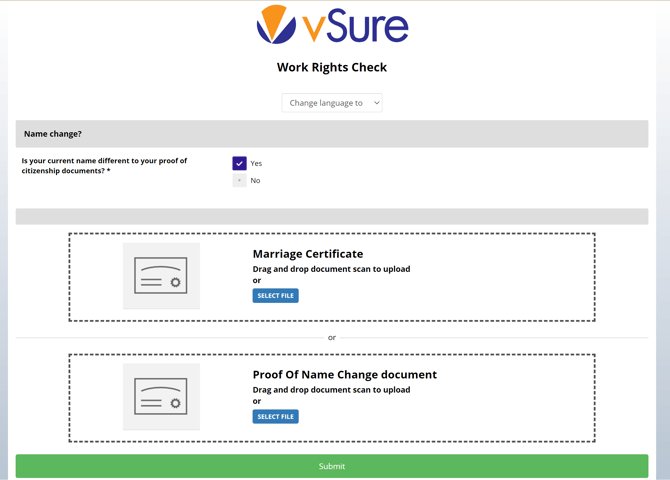670x480 pixels.
Task: Click the "or" divider between upload boxes
Action: 332,338
